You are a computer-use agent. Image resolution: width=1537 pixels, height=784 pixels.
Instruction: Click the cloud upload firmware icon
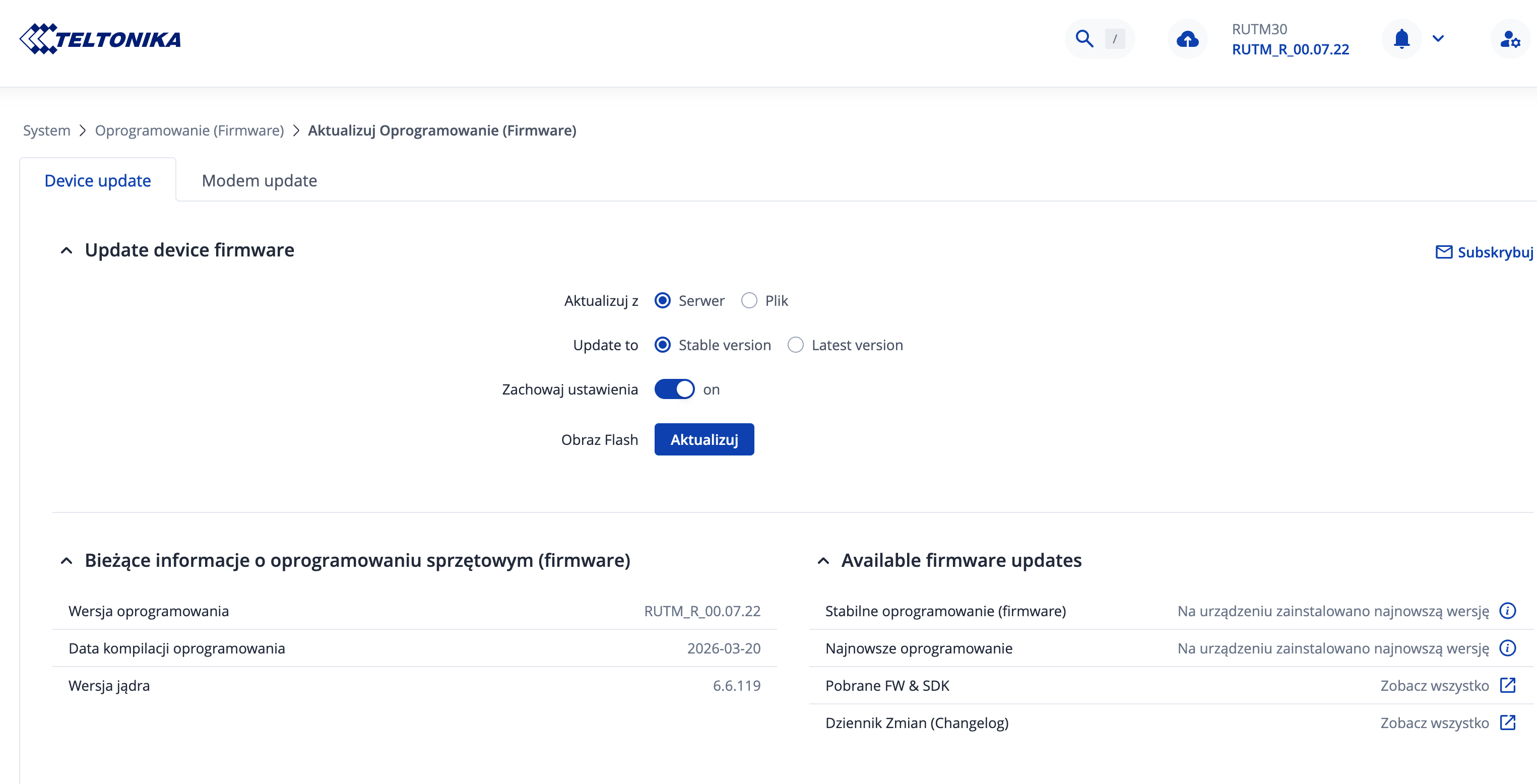1187,39
